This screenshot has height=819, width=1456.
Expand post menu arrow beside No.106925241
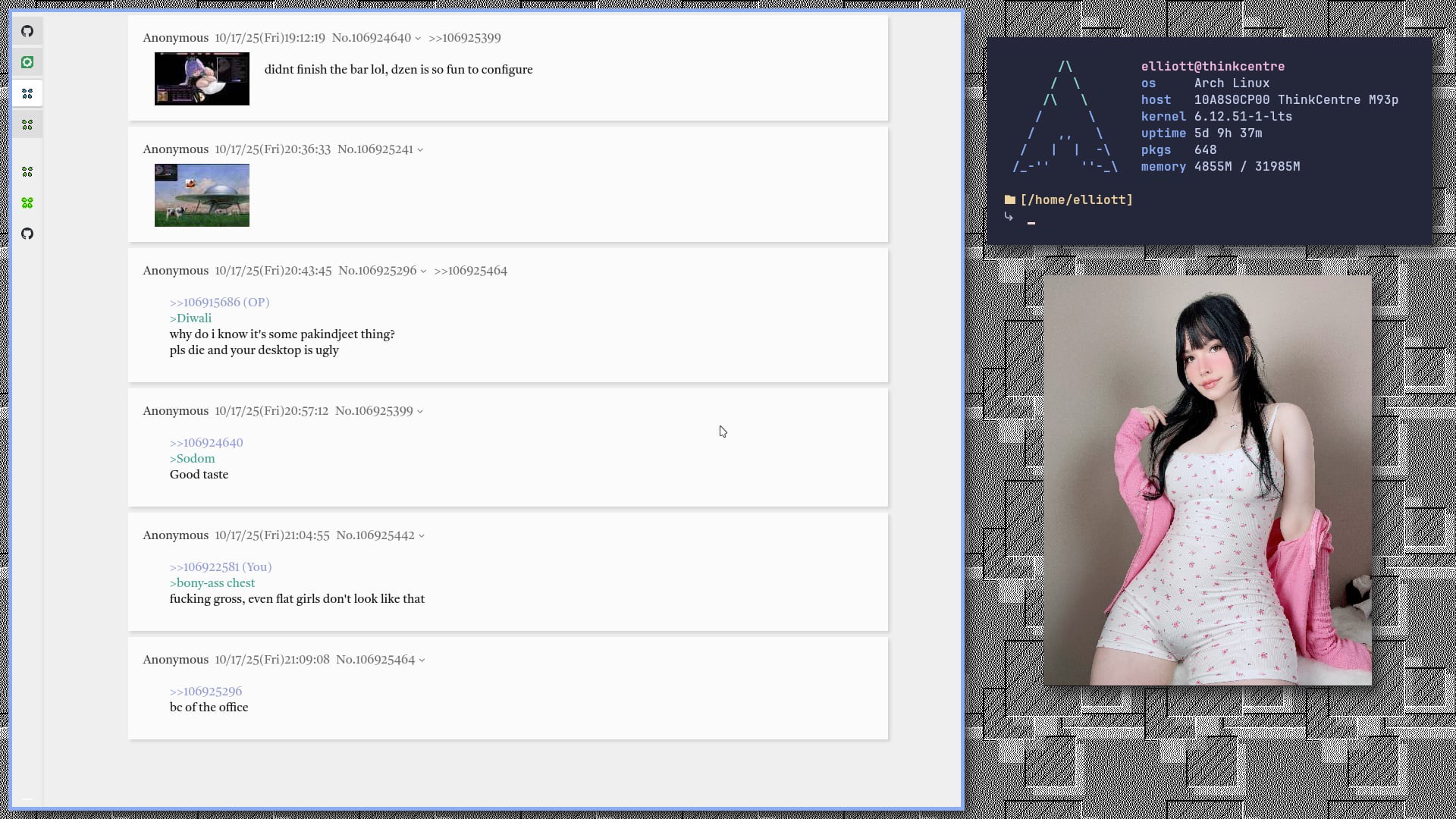pos(420,150)
